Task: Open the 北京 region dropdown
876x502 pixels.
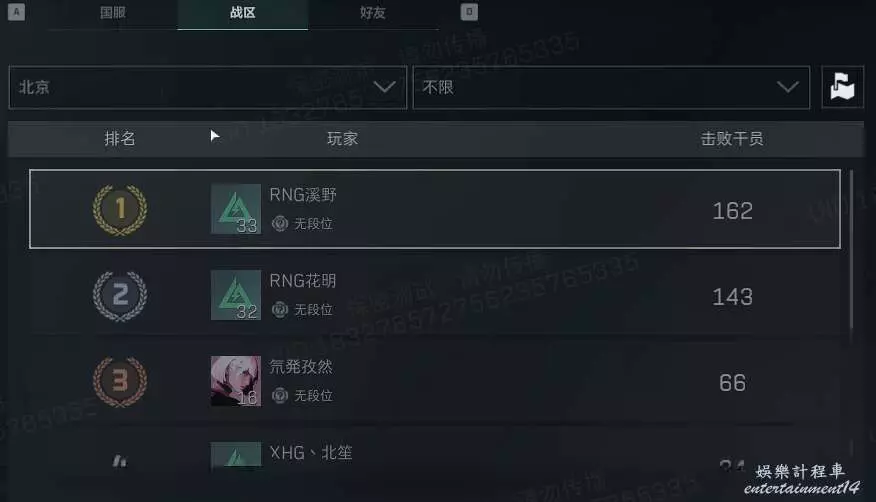Action: pyautogui.click(x=208, y=87)
